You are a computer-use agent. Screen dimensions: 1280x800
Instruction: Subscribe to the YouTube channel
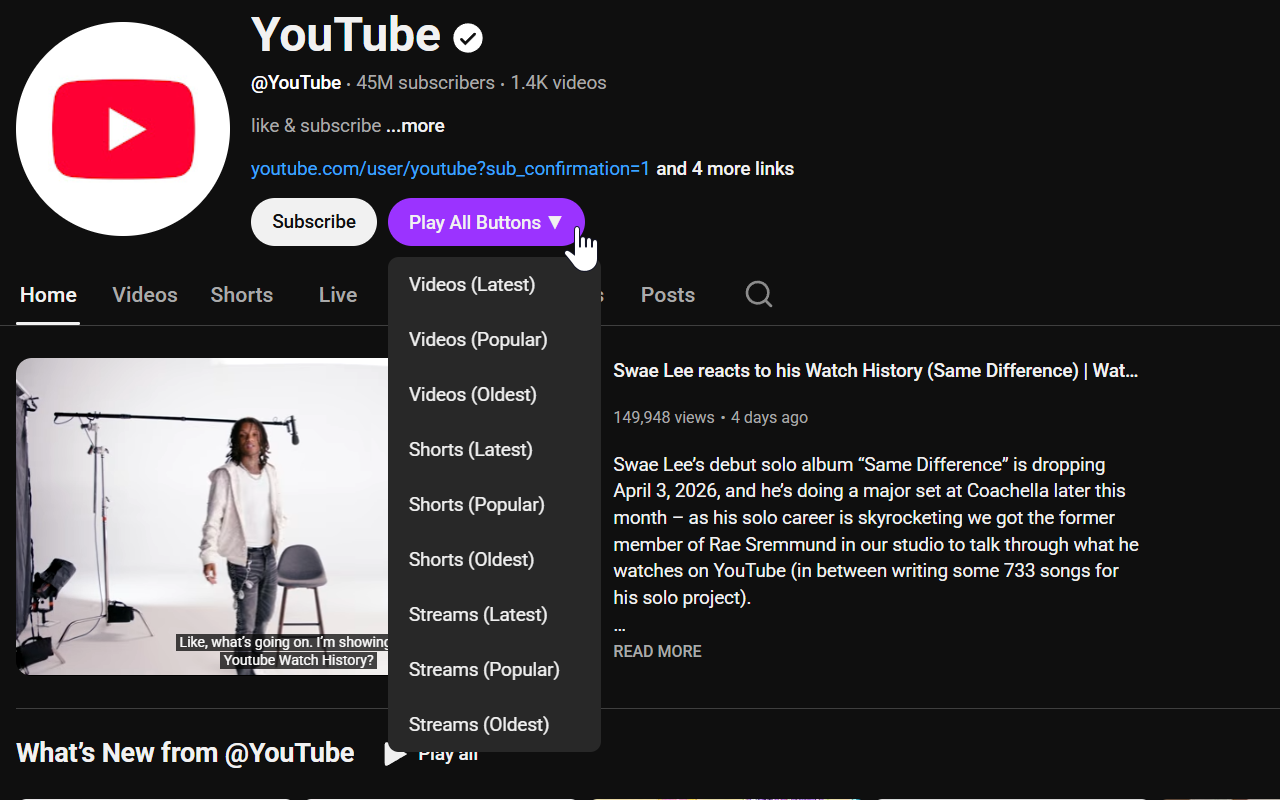coord(314,222)
